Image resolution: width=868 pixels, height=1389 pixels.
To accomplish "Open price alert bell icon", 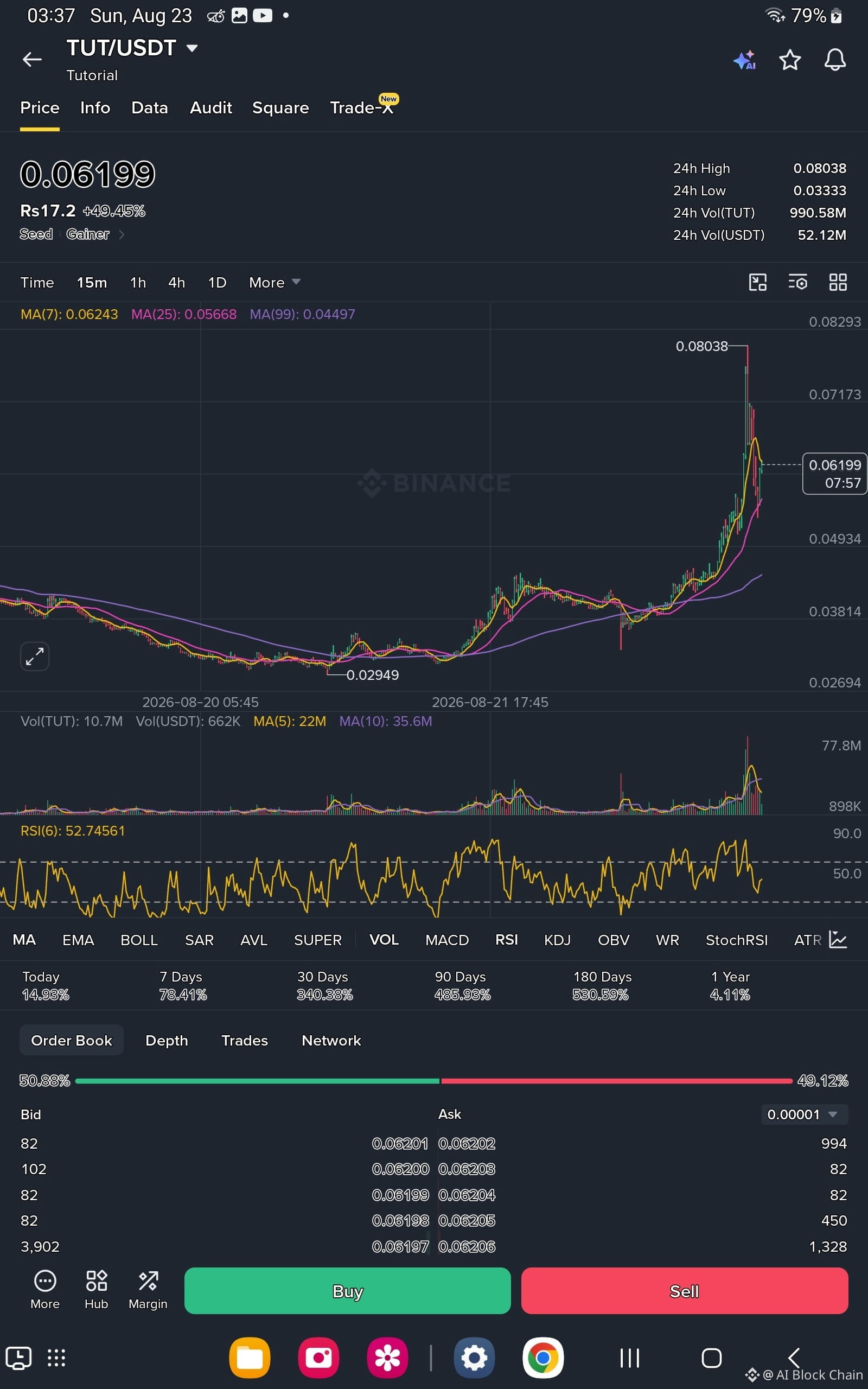I will pyautogui.click(x=835, y=60).
